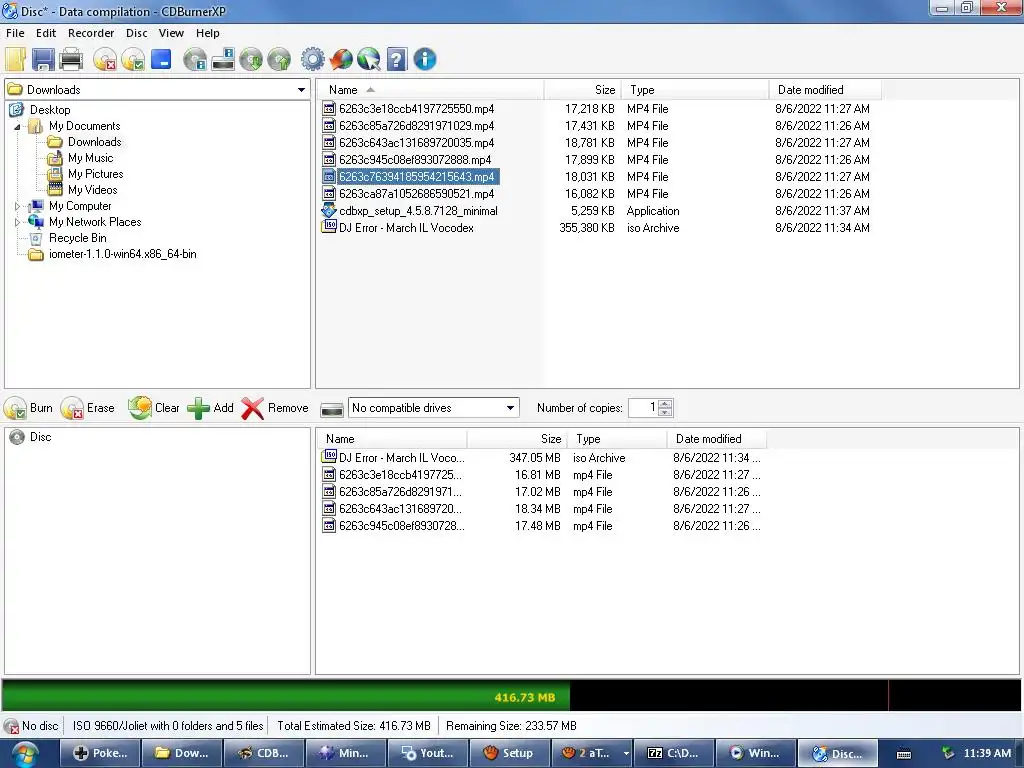Click the Clear button
Viewport: 1024px width, 768px height.
point(153,408)
